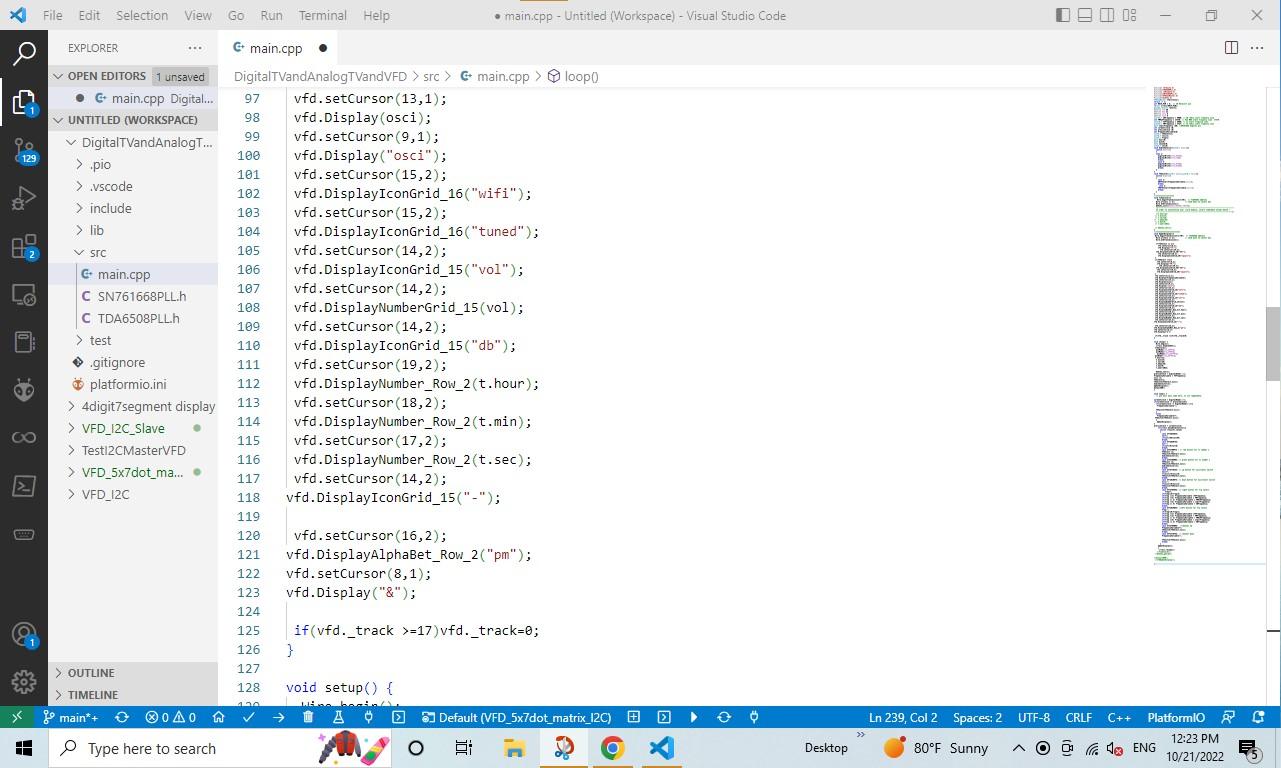Open the Run and Debug view
This screenshot has width=1281, height=768.
pos(24,198)
